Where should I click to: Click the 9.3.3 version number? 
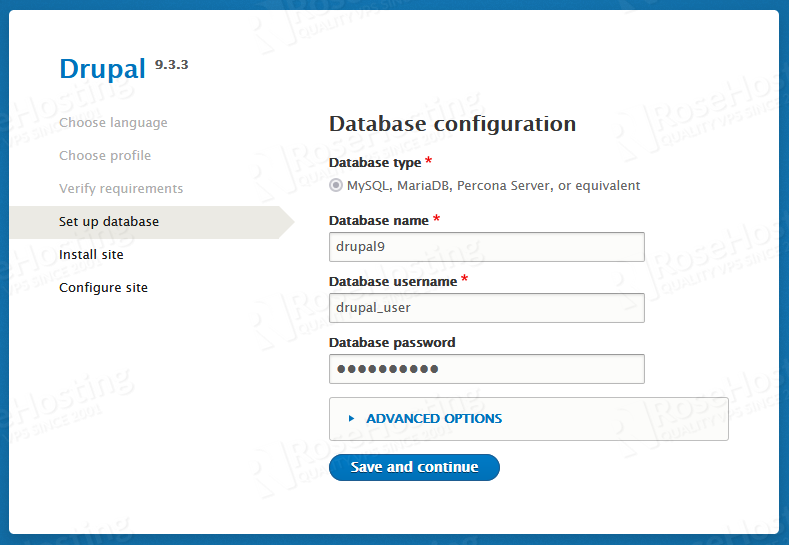172,65
